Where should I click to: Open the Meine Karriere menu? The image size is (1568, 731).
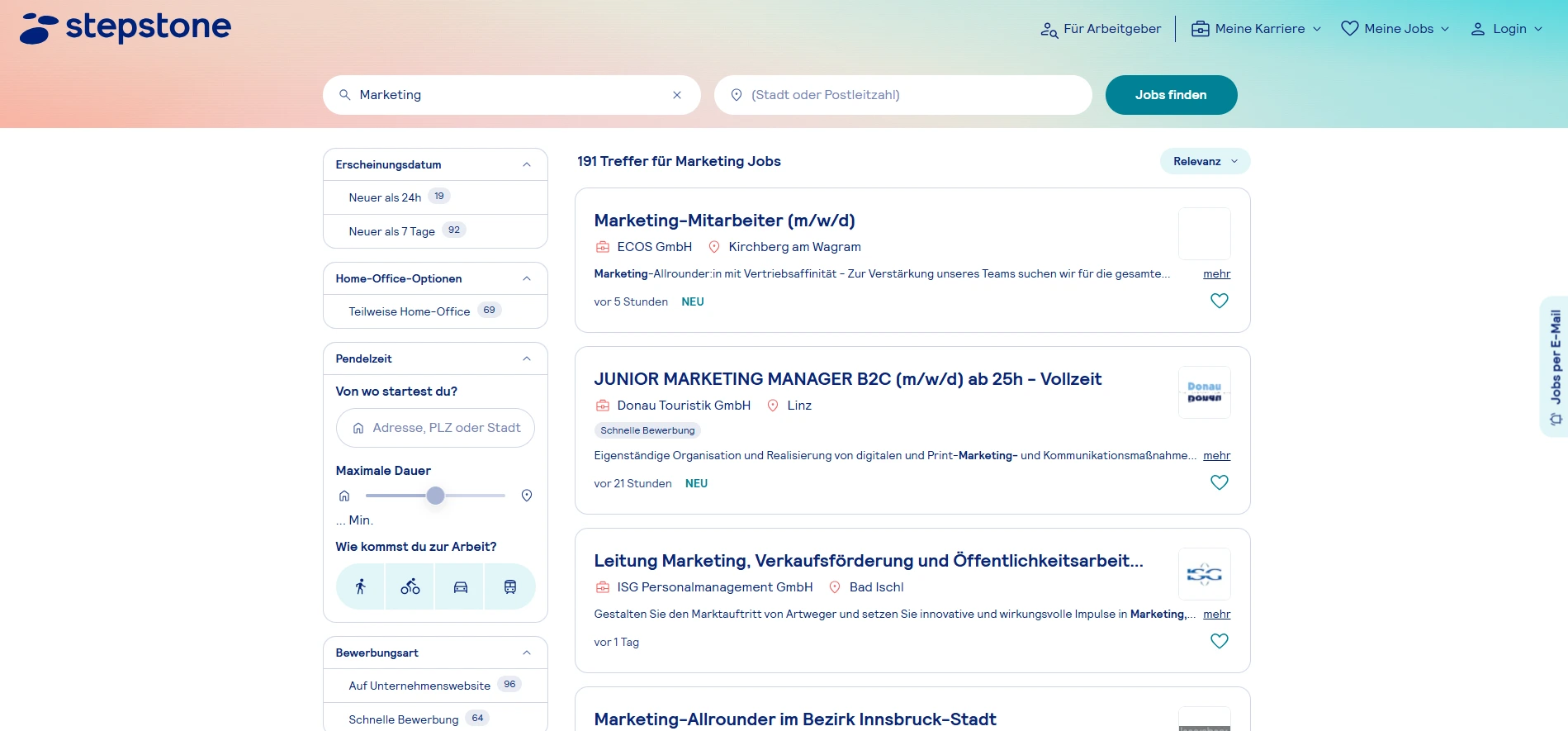tap(1256, 29)
